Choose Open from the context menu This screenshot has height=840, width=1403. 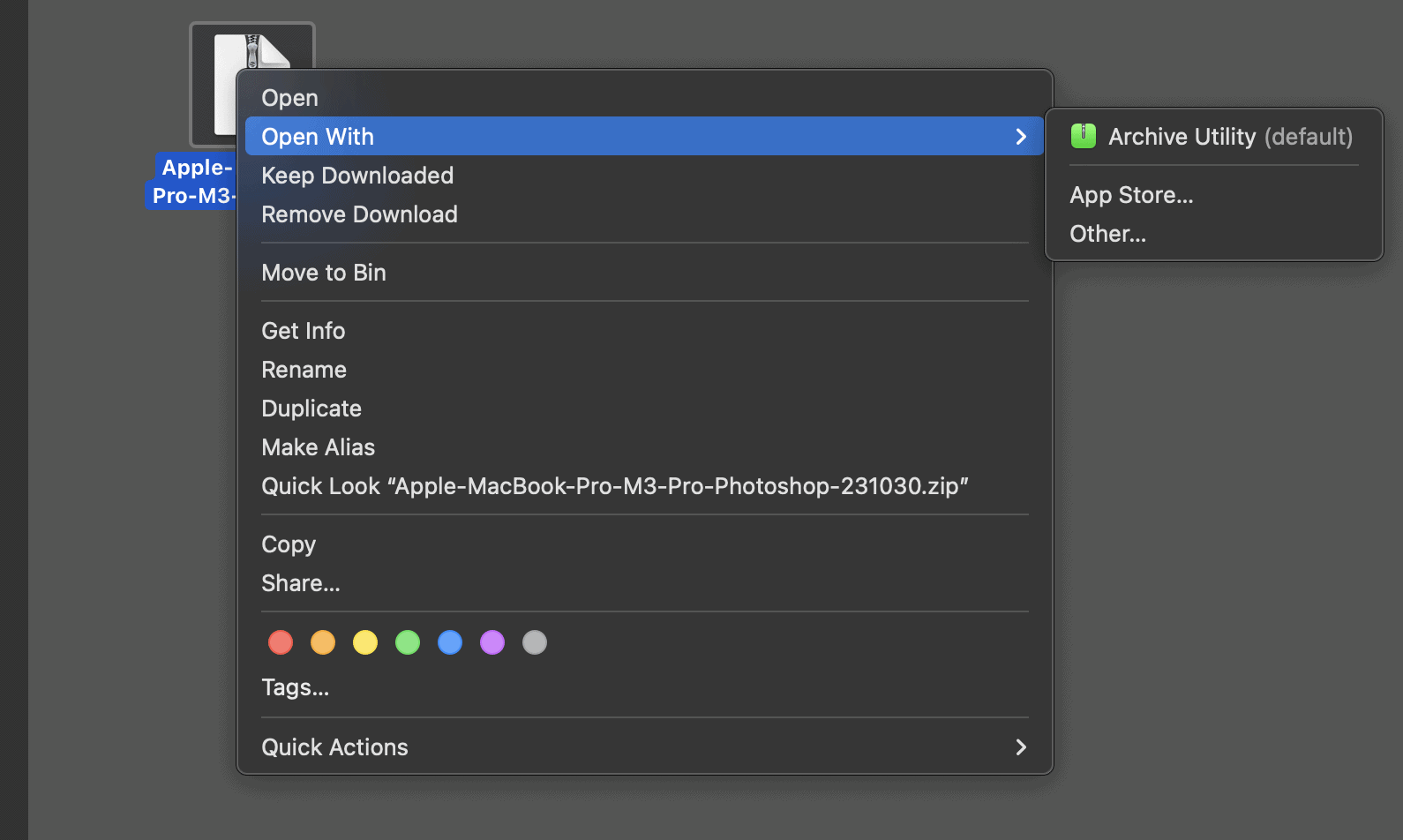[x=290, y=98]
